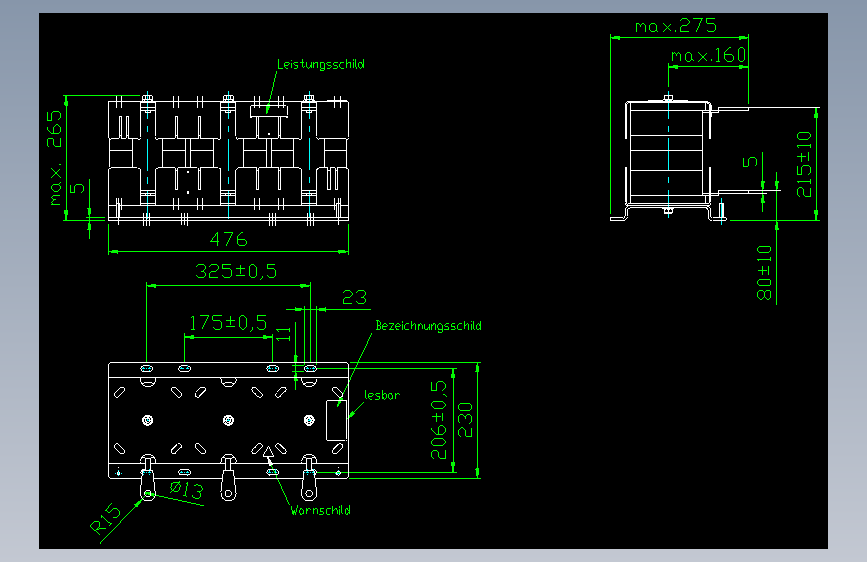Screen dimensions: 867x562
Task: Select the 'max.160' dimension text
Action: tap(708, 55)
